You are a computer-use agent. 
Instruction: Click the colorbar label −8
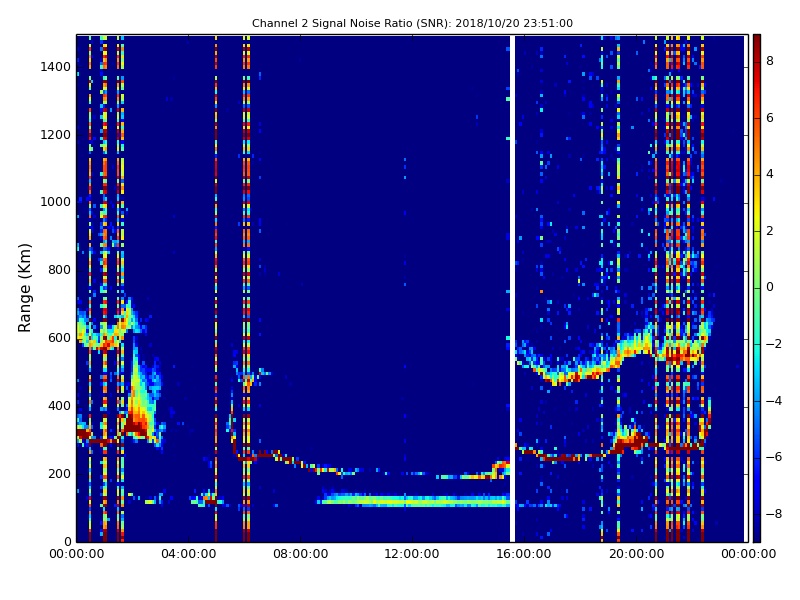(x=774, y=514)
